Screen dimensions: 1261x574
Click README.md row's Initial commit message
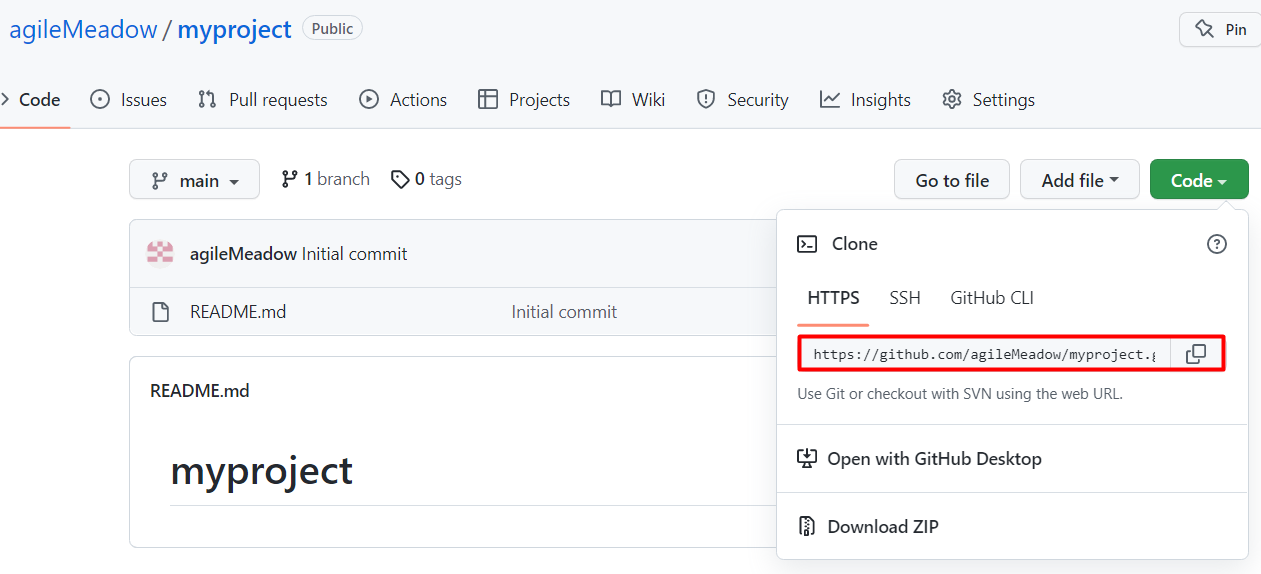564,312
